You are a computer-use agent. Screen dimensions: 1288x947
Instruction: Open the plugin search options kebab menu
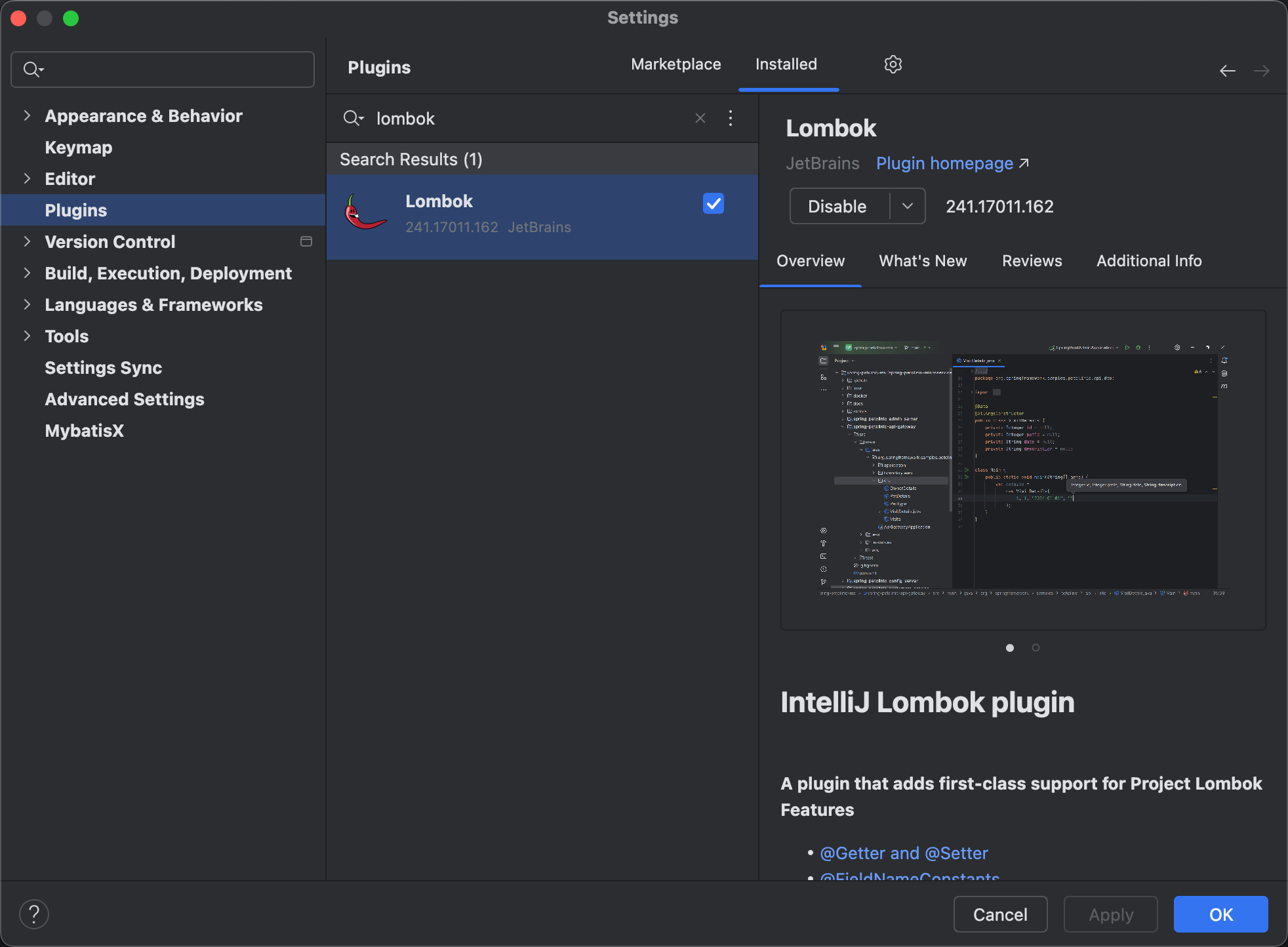click(x=731, y=118)
